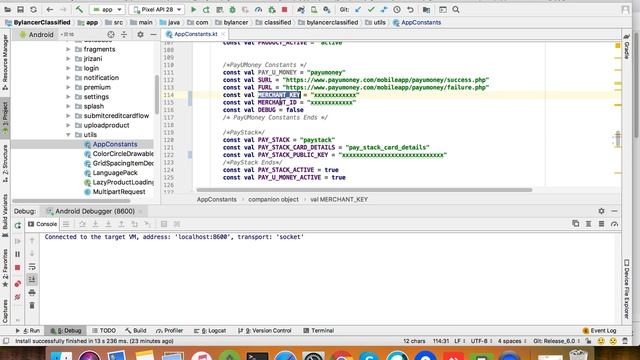Click the Sync/reload toolbar icon
Viewport: 640px width, 360px height.
(33, 9)
